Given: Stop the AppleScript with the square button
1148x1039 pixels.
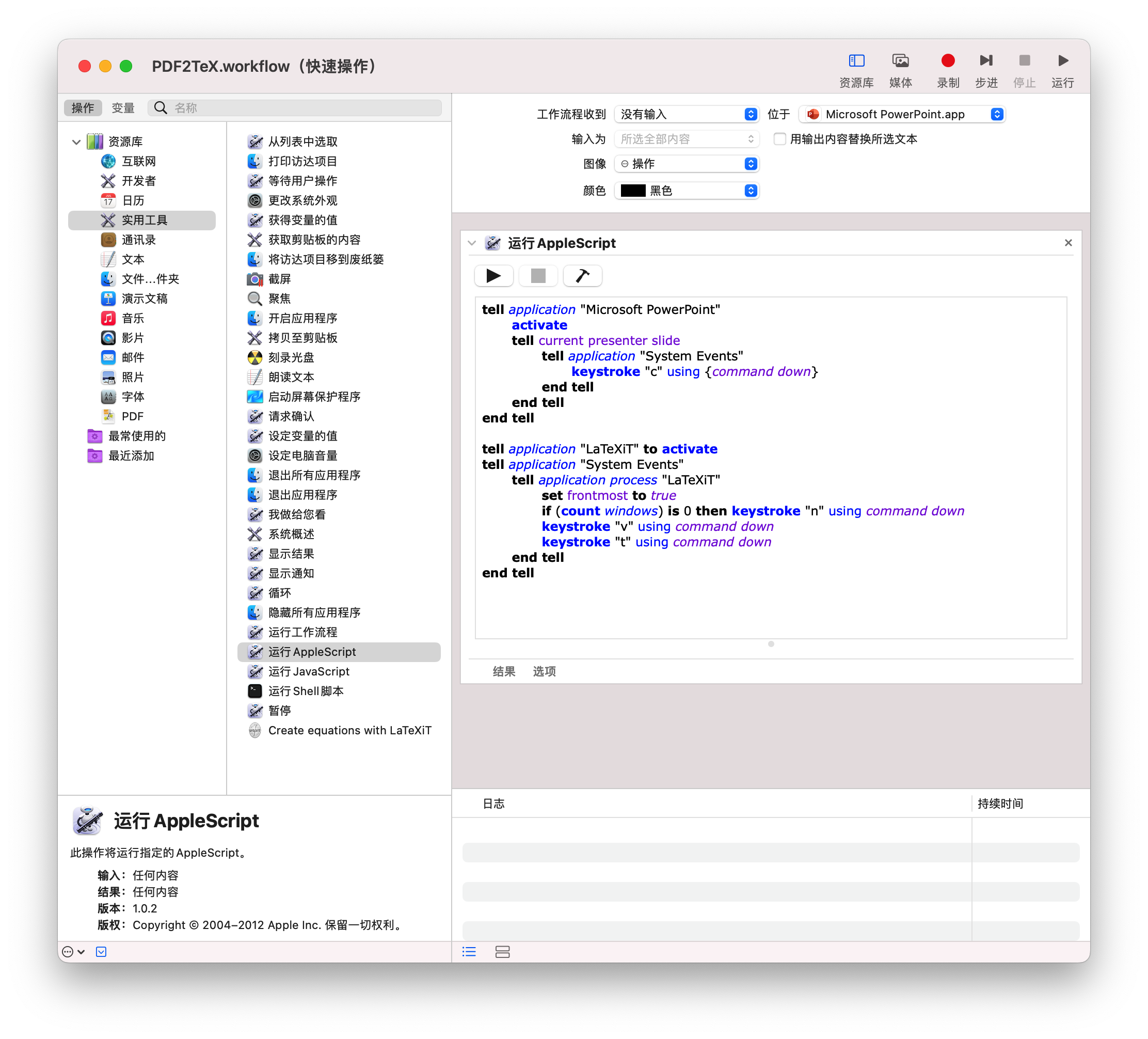Looking at the screenshot, I should pos(538,276).
